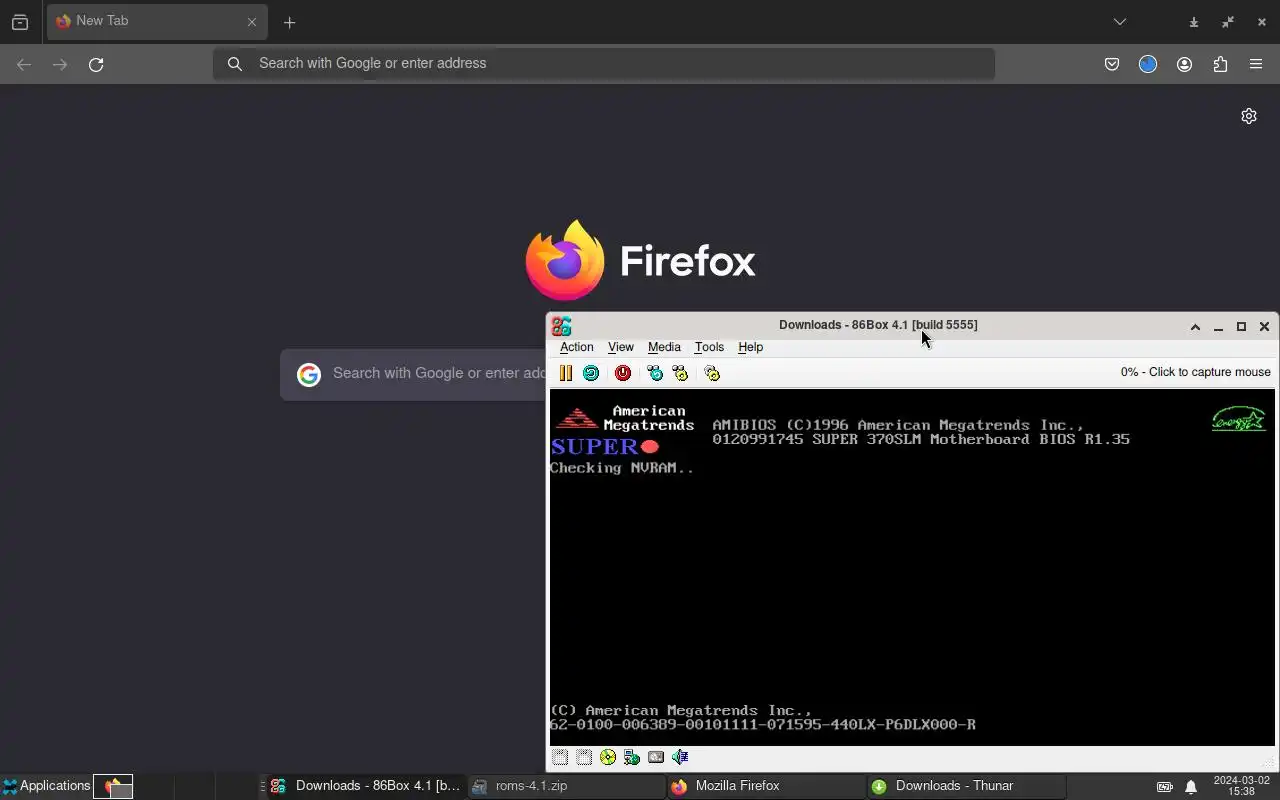
Task: Click 86Box logo in window title bar
Action: tap(561, 326)
